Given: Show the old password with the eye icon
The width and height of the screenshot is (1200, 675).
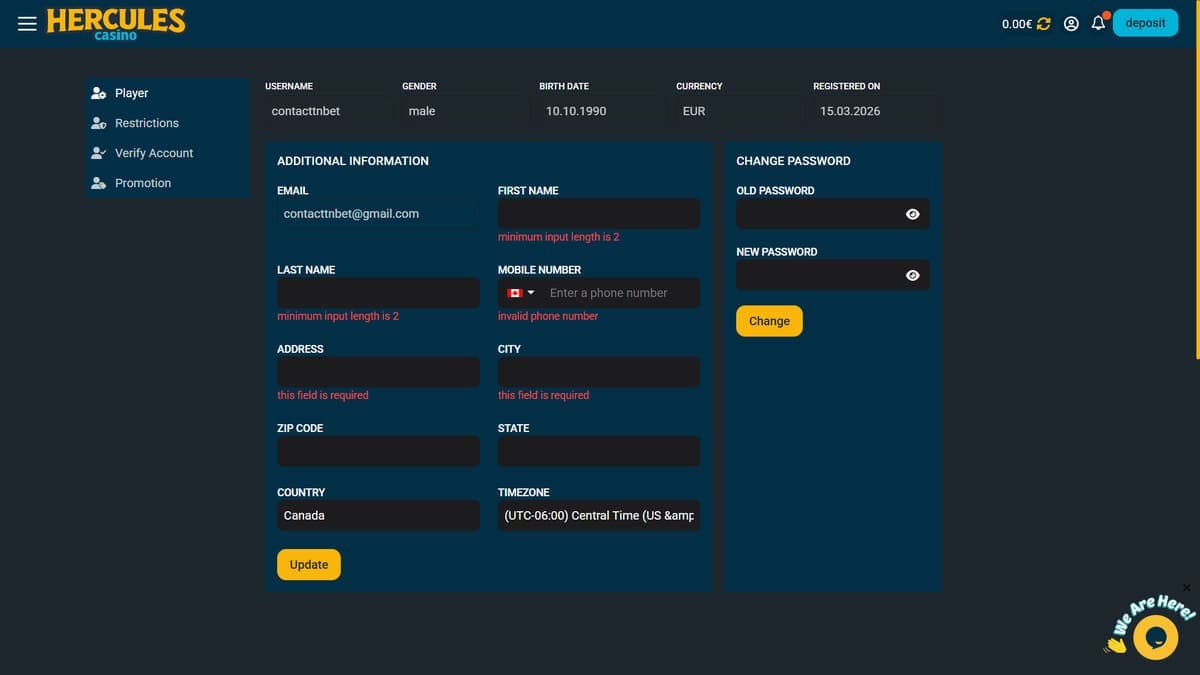Looking at the screenshot, I should coord(912,214).
